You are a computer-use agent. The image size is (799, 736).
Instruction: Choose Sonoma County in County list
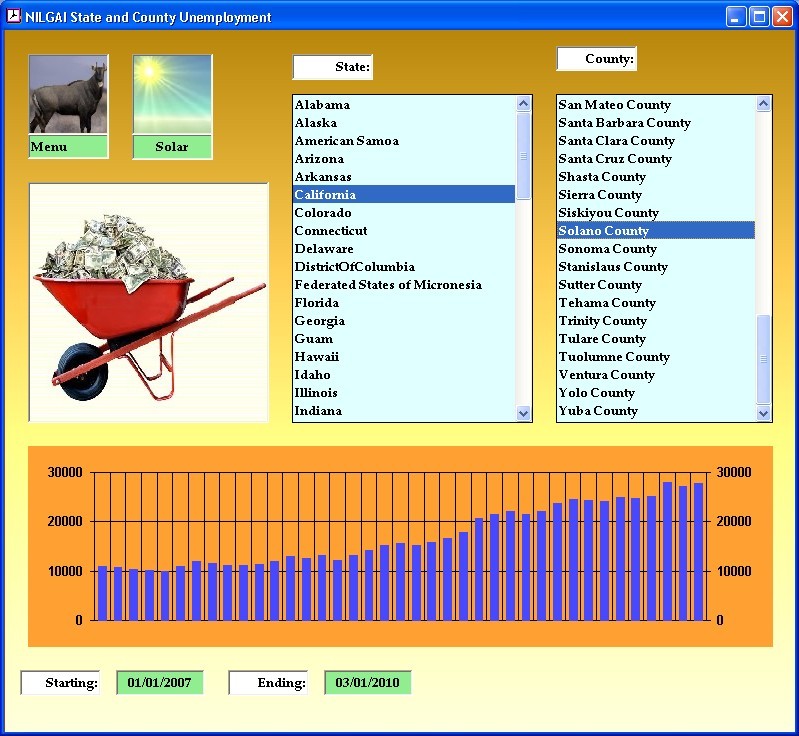(x=607, y=249)
